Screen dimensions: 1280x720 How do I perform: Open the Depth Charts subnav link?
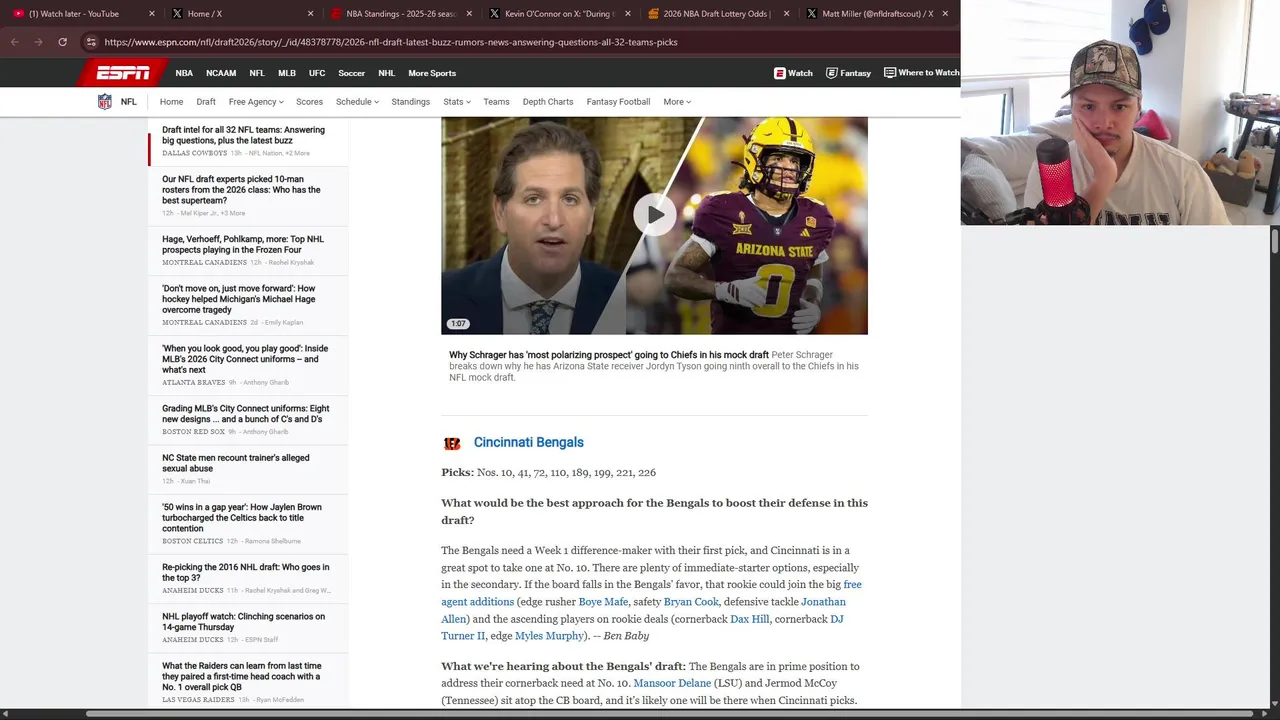coord(548,102)
